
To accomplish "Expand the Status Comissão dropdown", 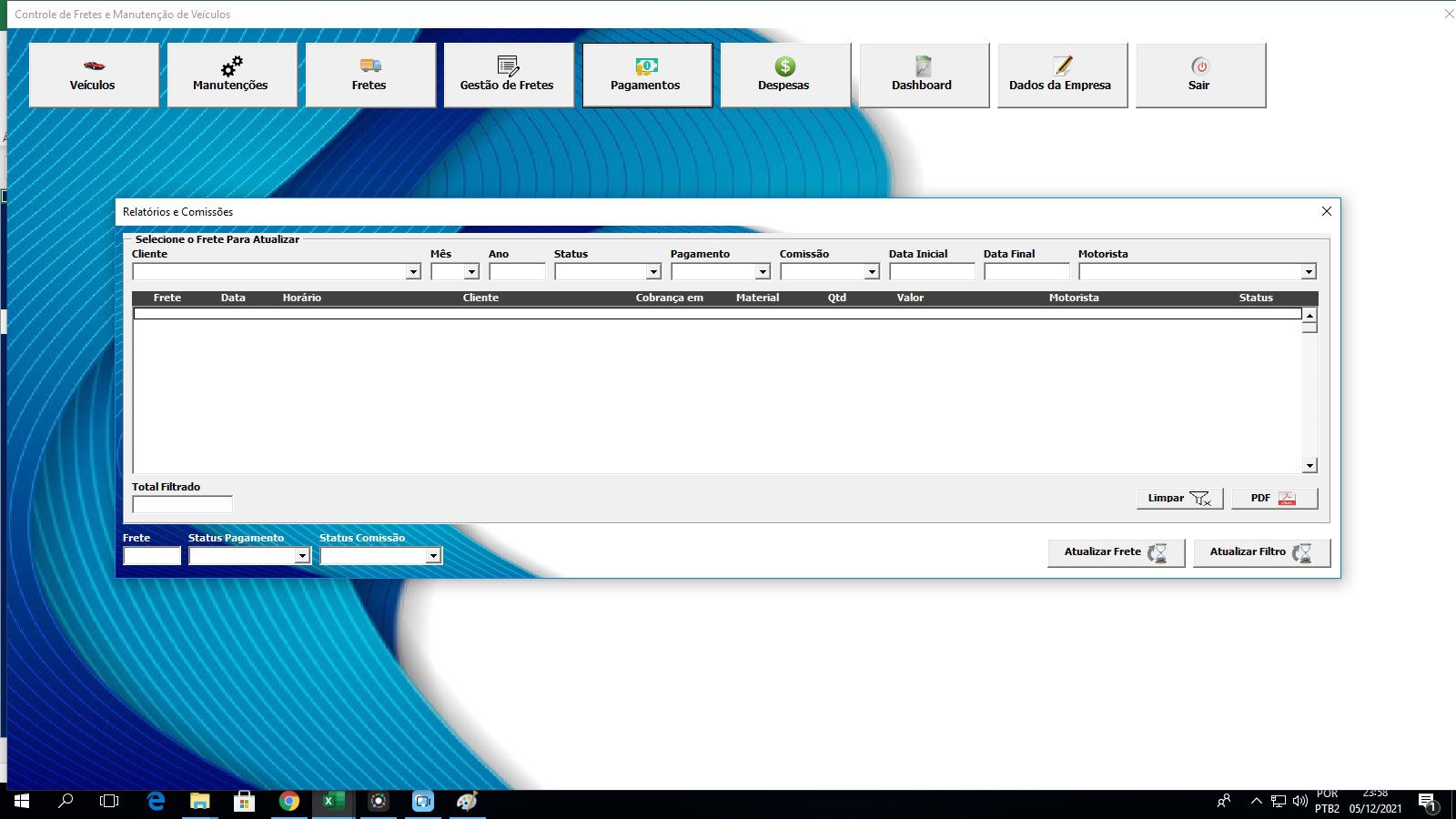I will (432, 556).
